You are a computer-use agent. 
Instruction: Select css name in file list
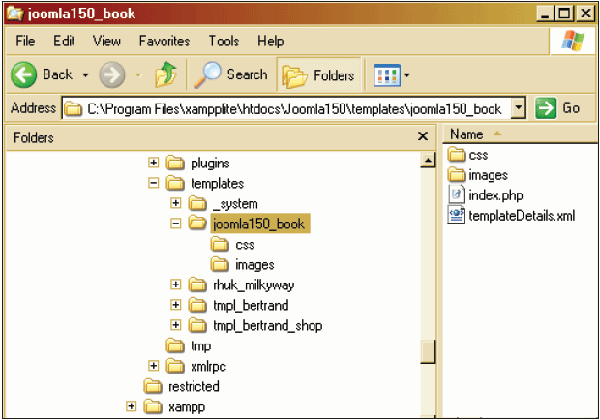point(478,155)
